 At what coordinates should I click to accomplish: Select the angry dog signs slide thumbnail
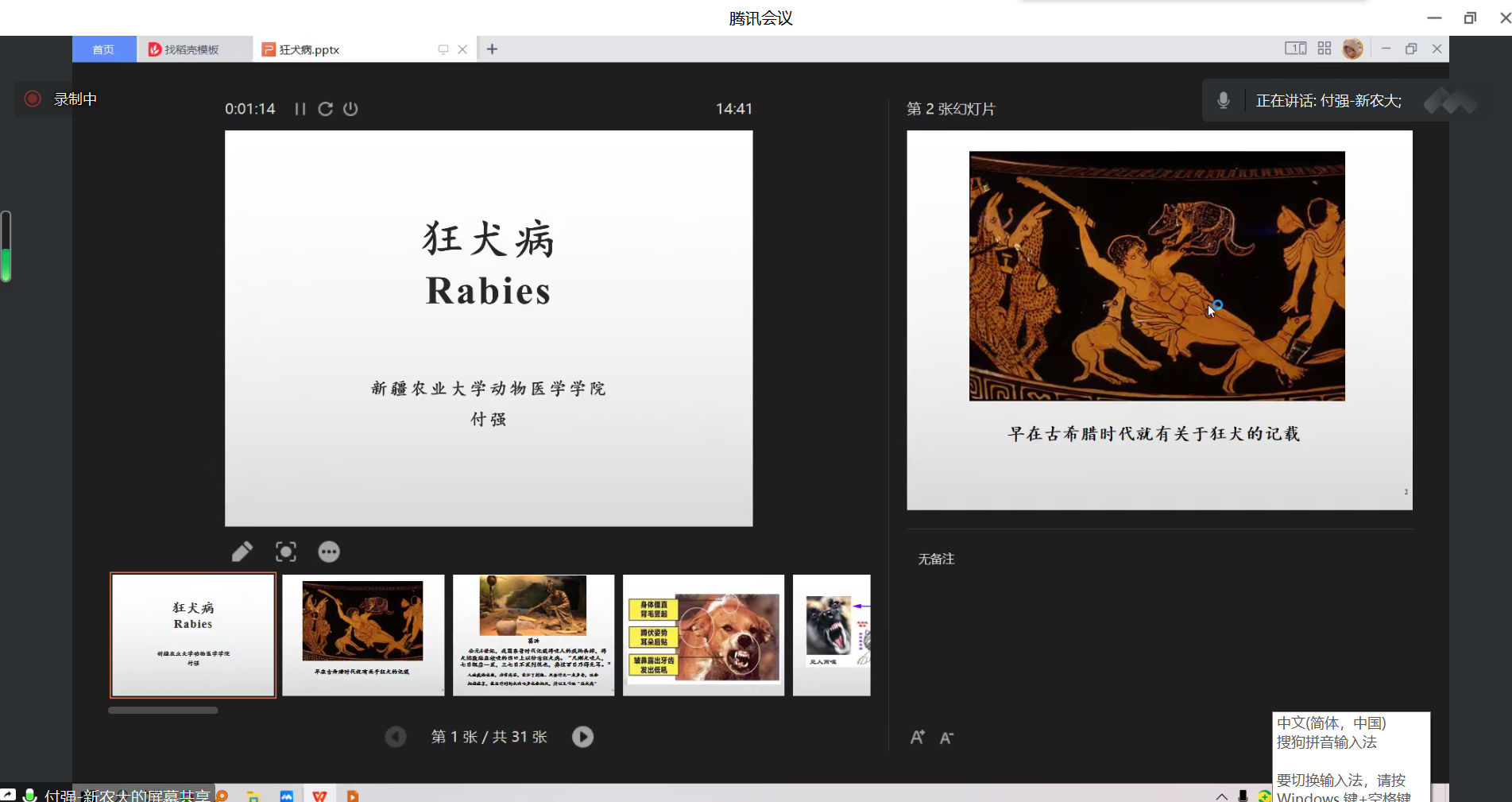[x=703, y=635]
